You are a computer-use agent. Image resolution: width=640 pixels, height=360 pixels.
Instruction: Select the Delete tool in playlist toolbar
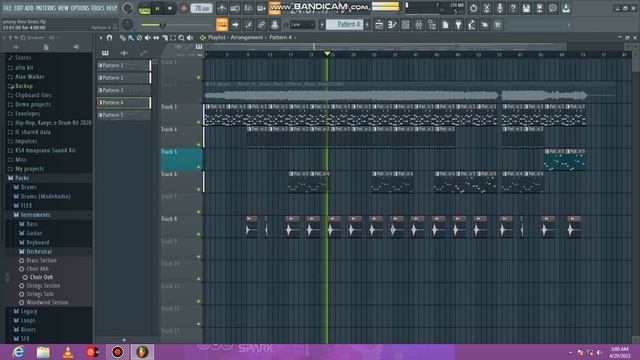tap(139, 38)
